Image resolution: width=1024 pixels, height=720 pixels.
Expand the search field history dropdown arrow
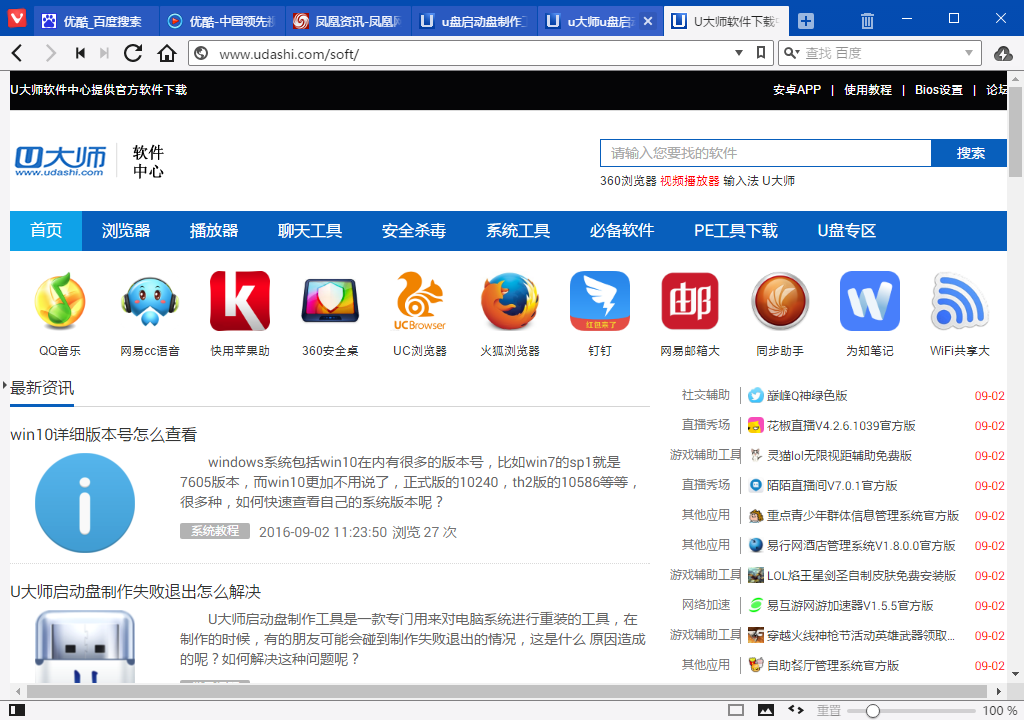969,53
